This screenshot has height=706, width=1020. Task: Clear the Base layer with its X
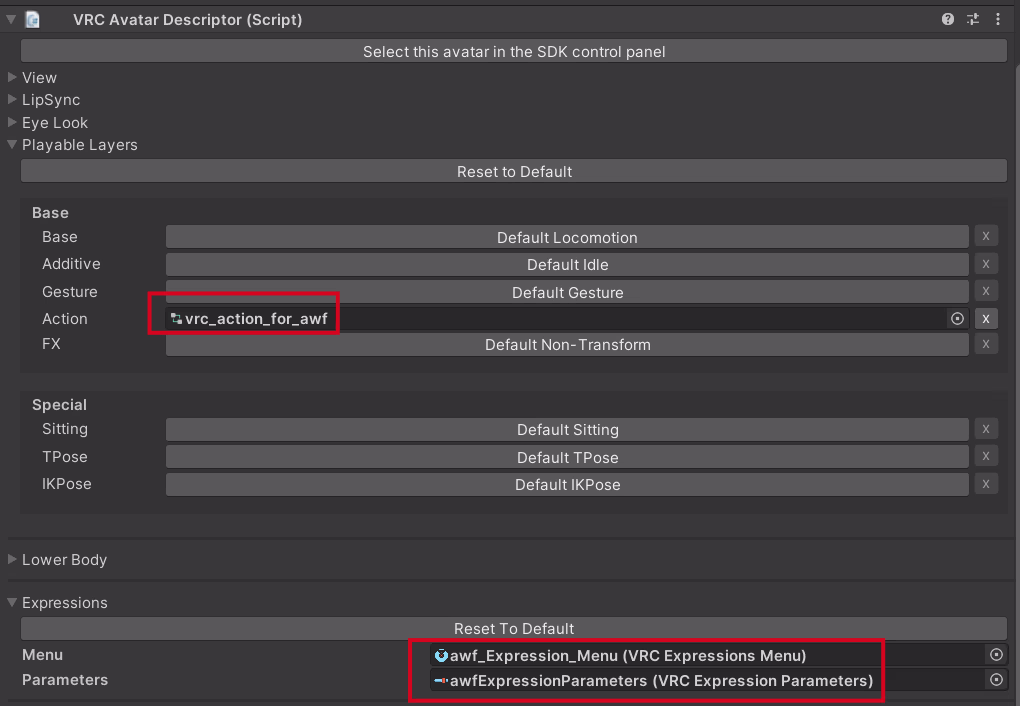point(986,237)
